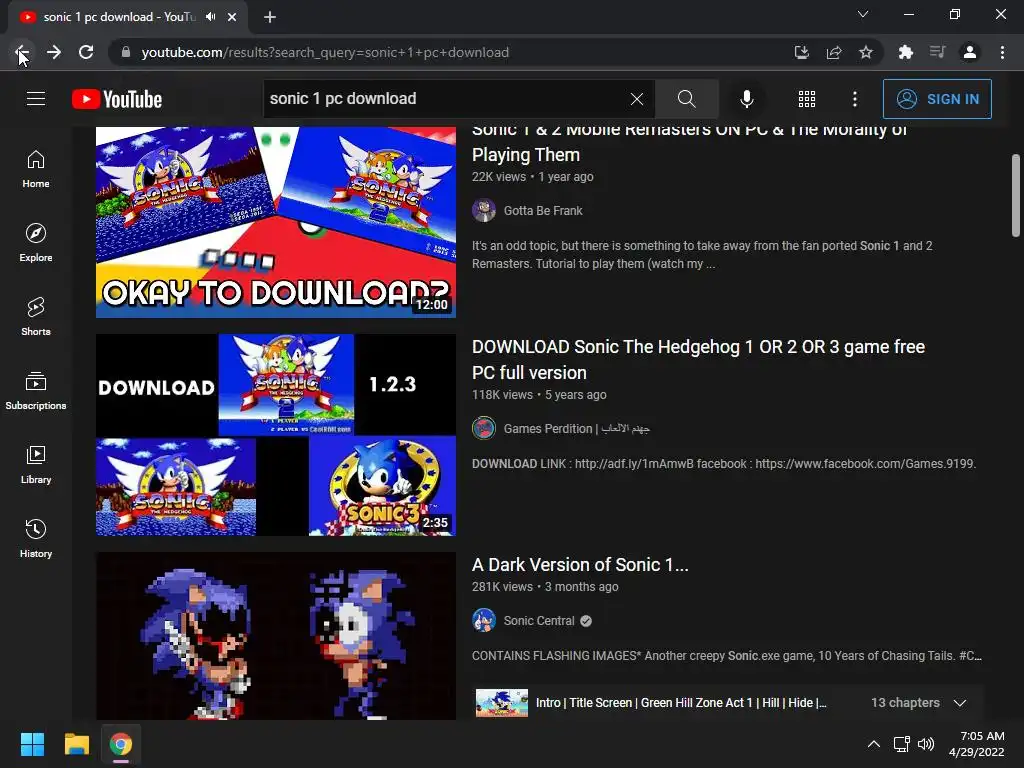Open Library in the sidebar
The height and width of the screenshot is (768, 1024).
click(36, 464)
